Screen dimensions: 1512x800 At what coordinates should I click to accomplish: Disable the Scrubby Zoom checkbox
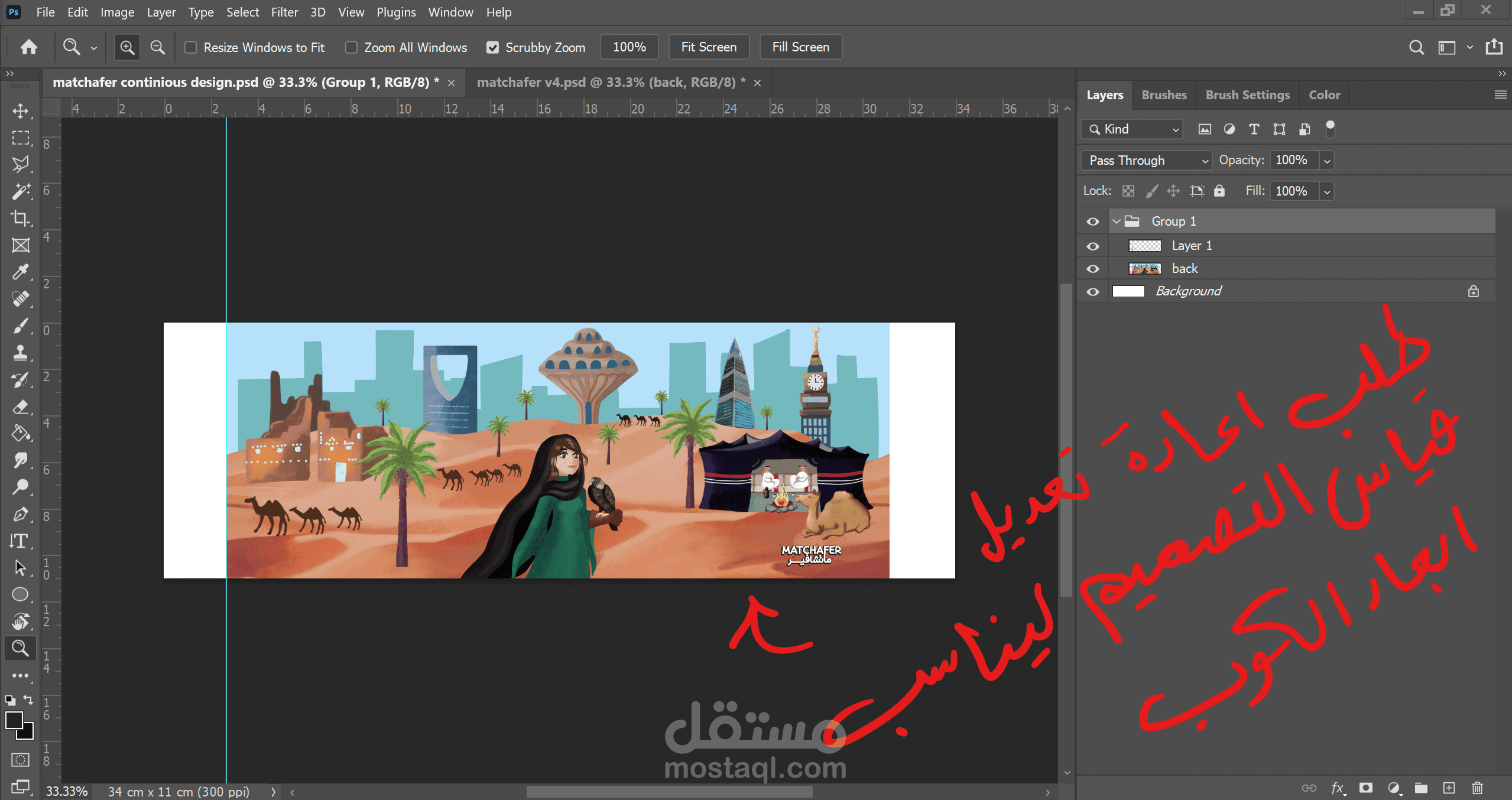(x=492, y=47)
